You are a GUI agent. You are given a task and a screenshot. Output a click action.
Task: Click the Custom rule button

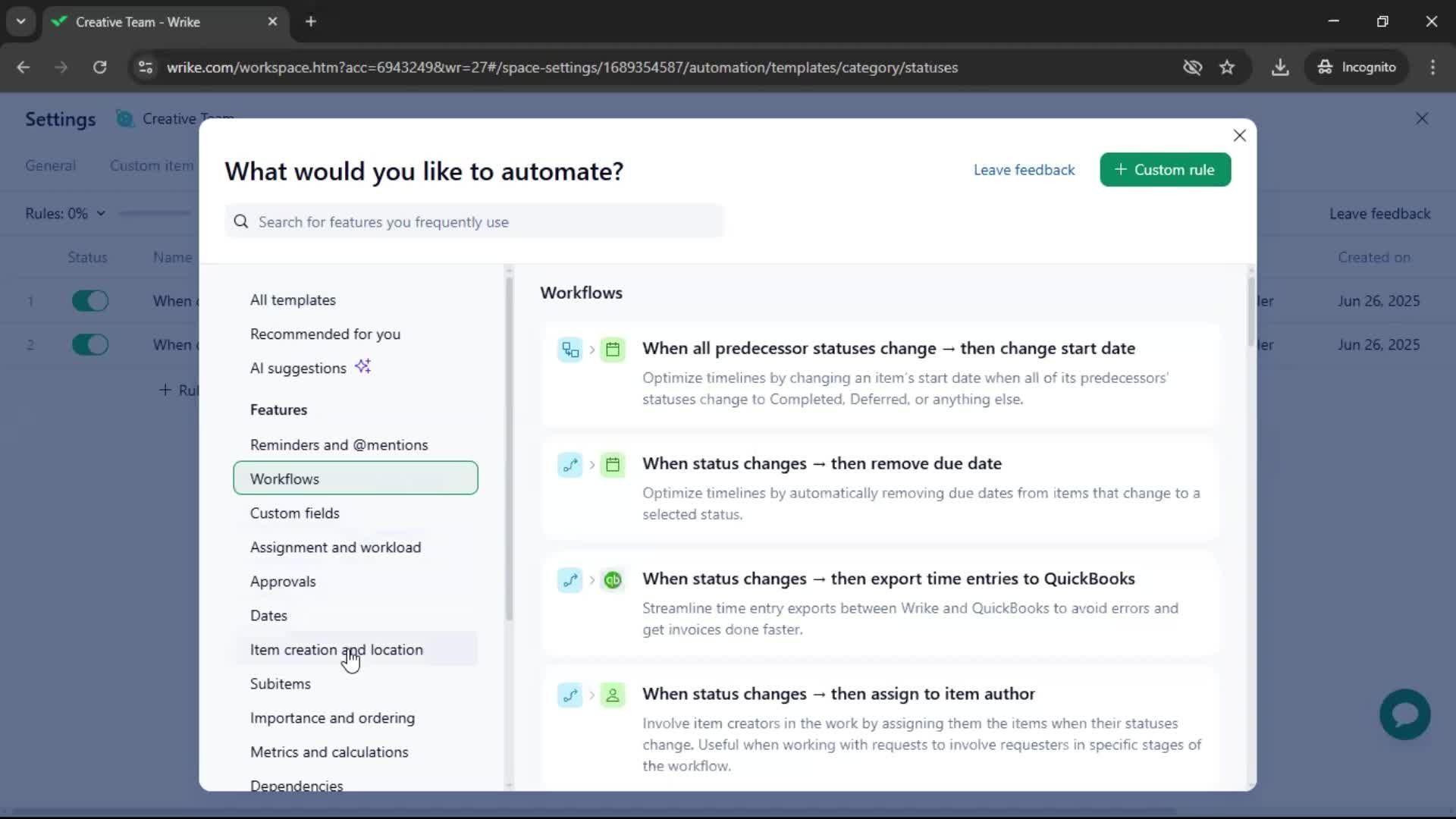click(x=1165, y=170)
